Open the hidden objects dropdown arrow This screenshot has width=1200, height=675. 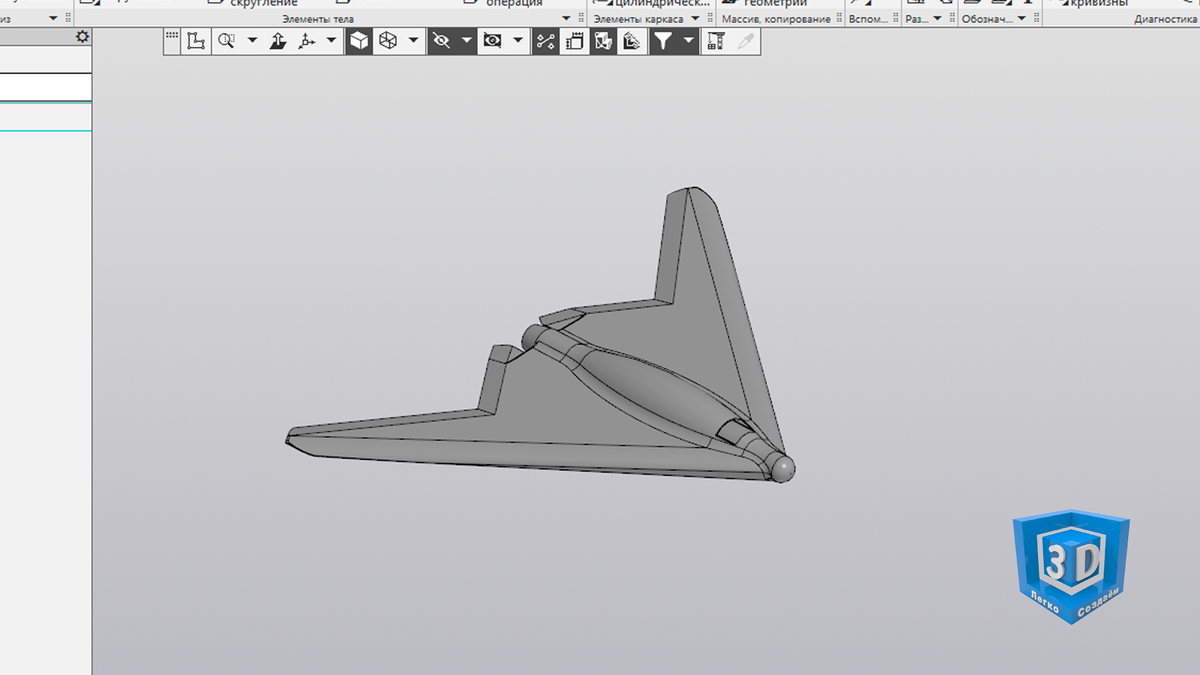tap(466, 41)
